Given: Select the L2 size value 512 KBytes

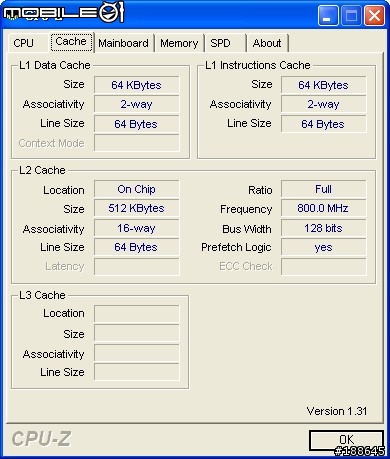Looking at the screenshot, I should click(136, 208).
